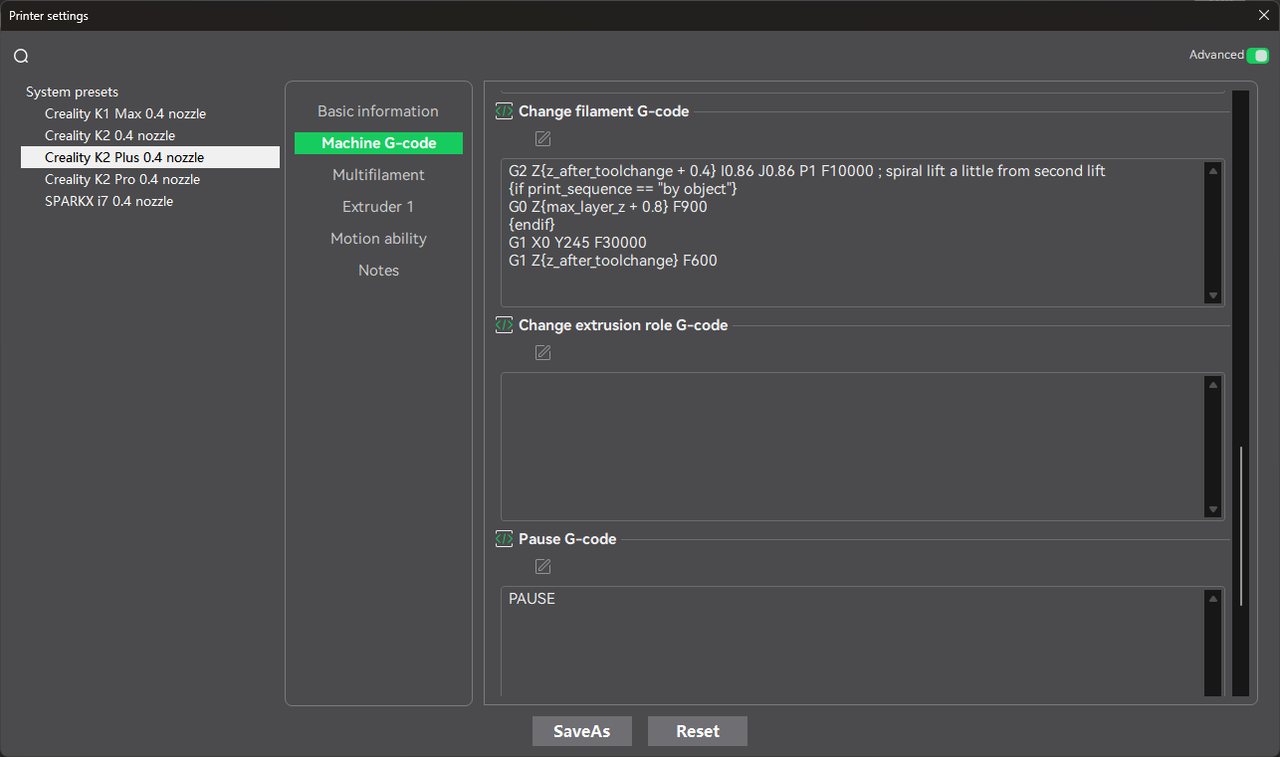Go to the Extruder 1 tab
Image resolution: width=1280 pixels, height=757 pixels.
378,207
